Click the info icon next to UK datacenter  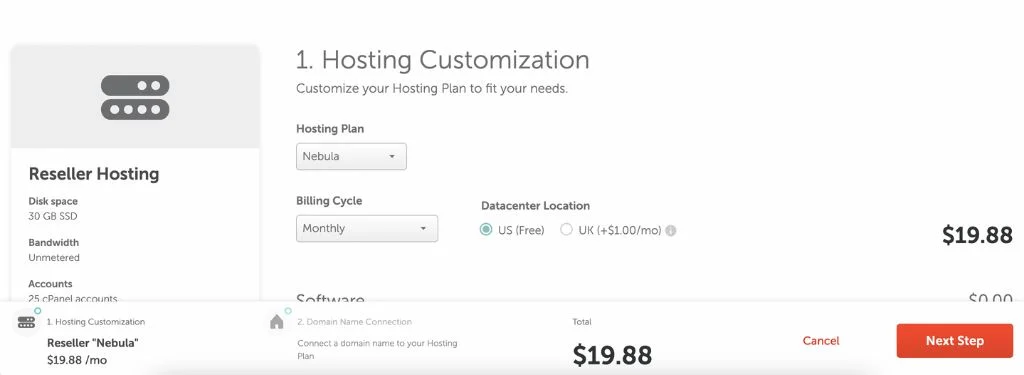671,231
